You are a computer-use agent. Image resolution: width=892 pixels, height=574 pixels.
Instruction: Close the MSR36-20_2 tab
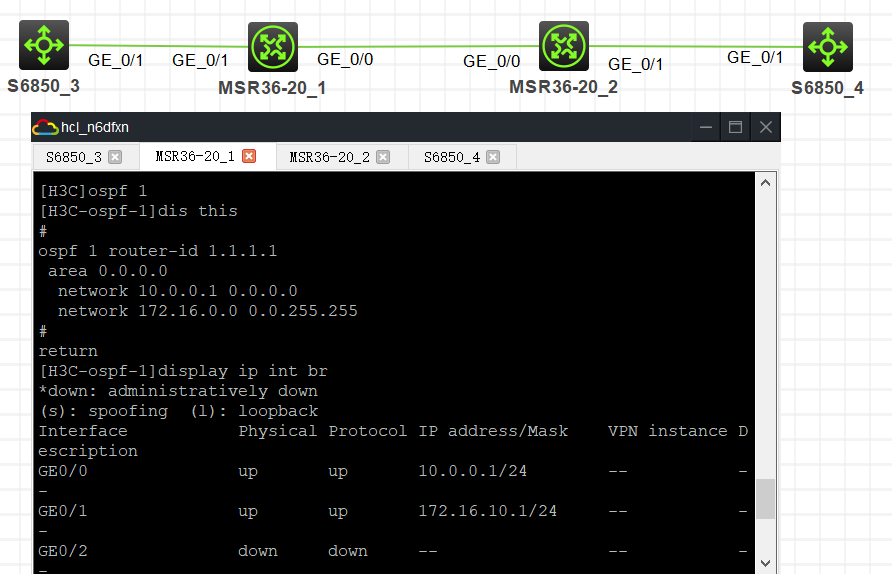pyautogui.click(x=383, y=157)
